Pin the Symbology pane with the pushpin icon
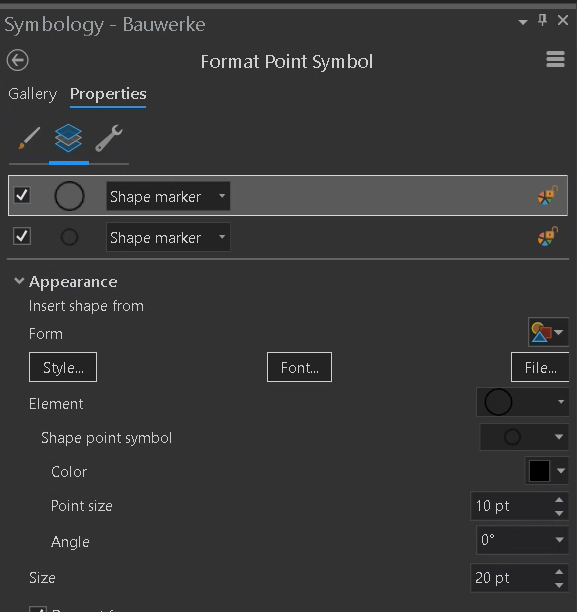 pos(542,20)
